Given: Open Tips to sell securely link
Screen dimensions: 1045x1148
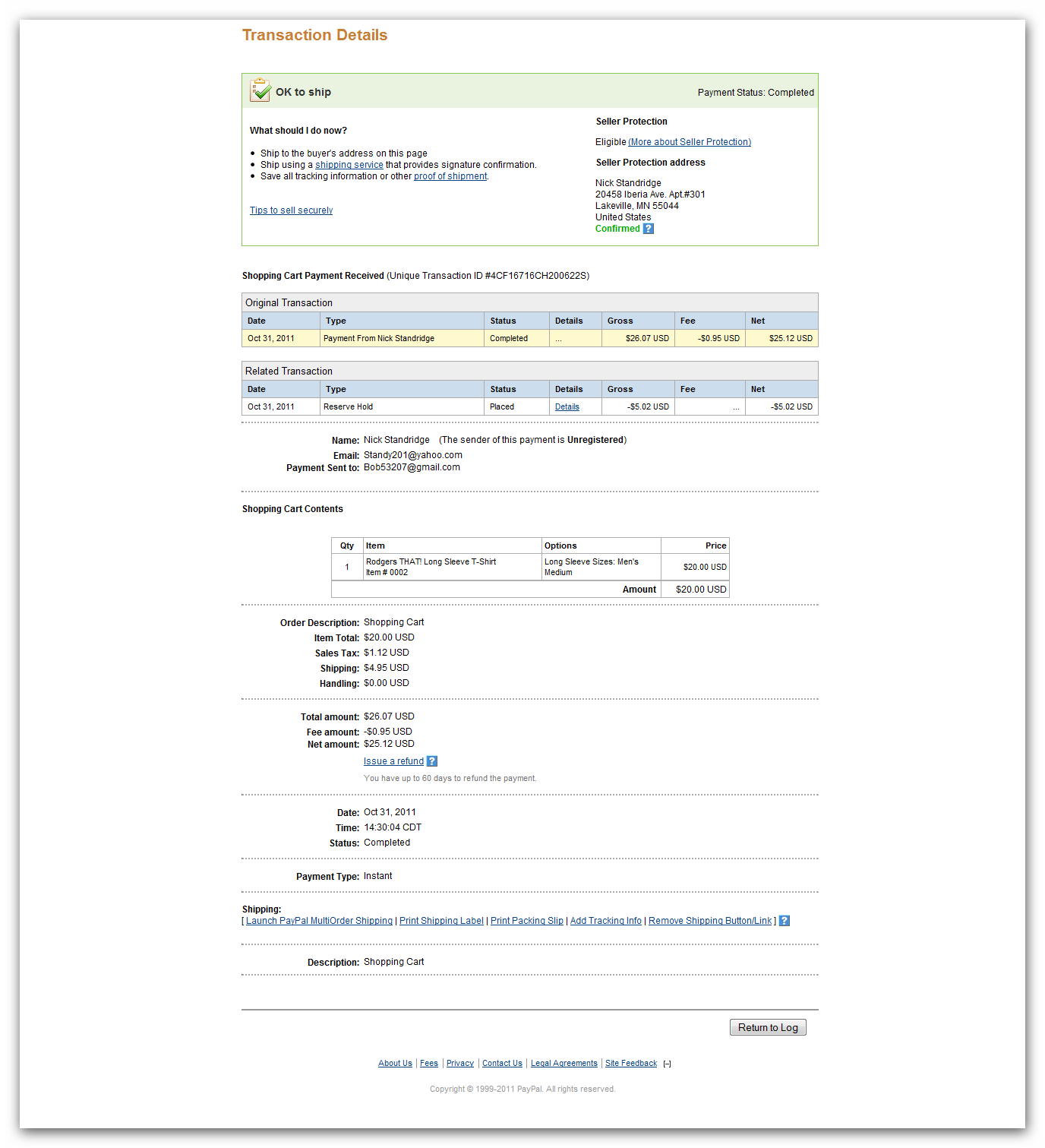Looking at the screenshot, I should pos(292,210).
